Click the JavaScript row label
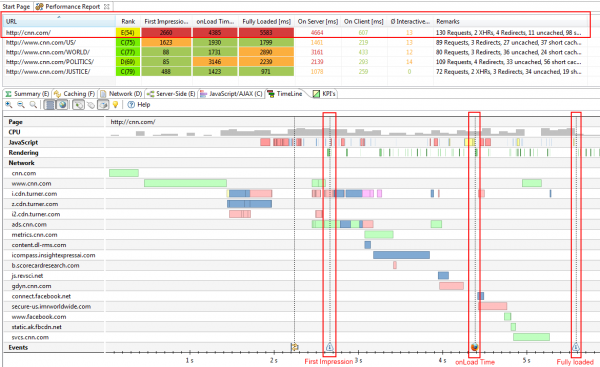The height and width of the screenshot is (367, 600). [x=23, y=142]
